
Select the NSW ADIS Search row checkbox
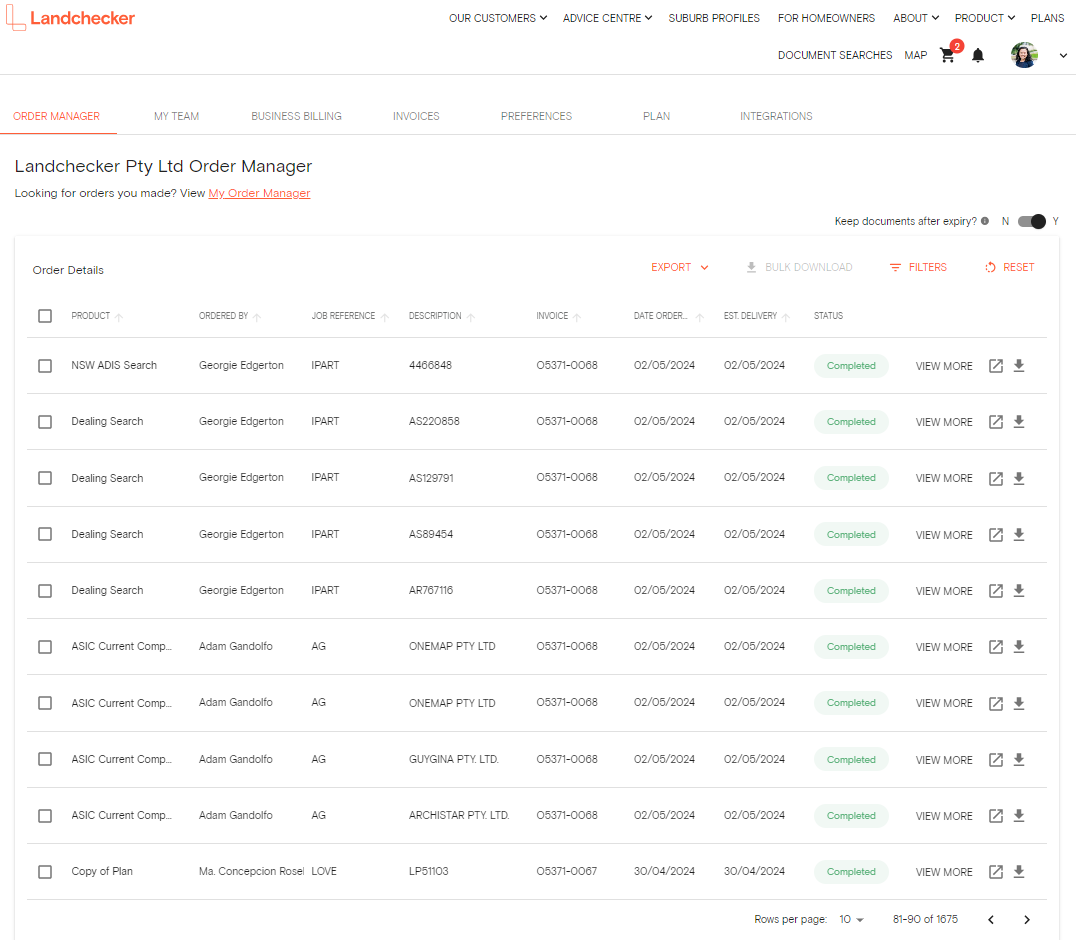(x=45, y=366)
